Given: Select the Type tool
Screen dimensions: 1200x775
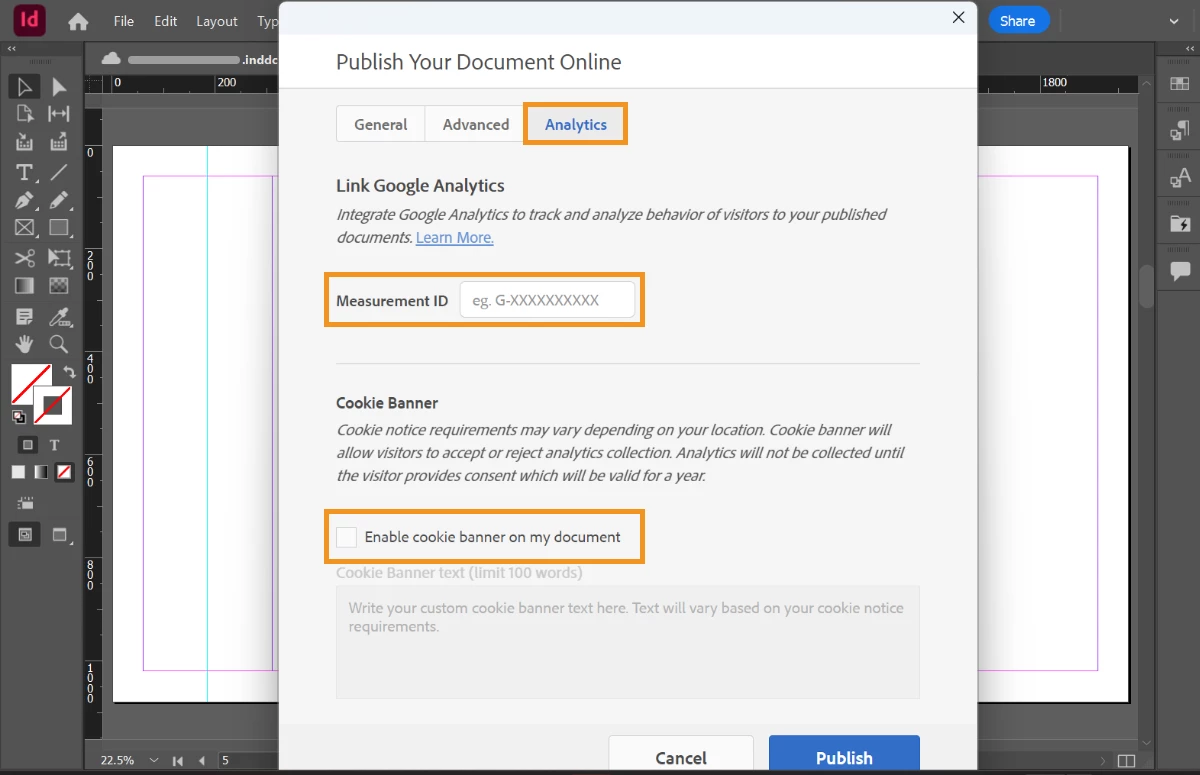Looking at the screenshot, I should tap(25, 172).
